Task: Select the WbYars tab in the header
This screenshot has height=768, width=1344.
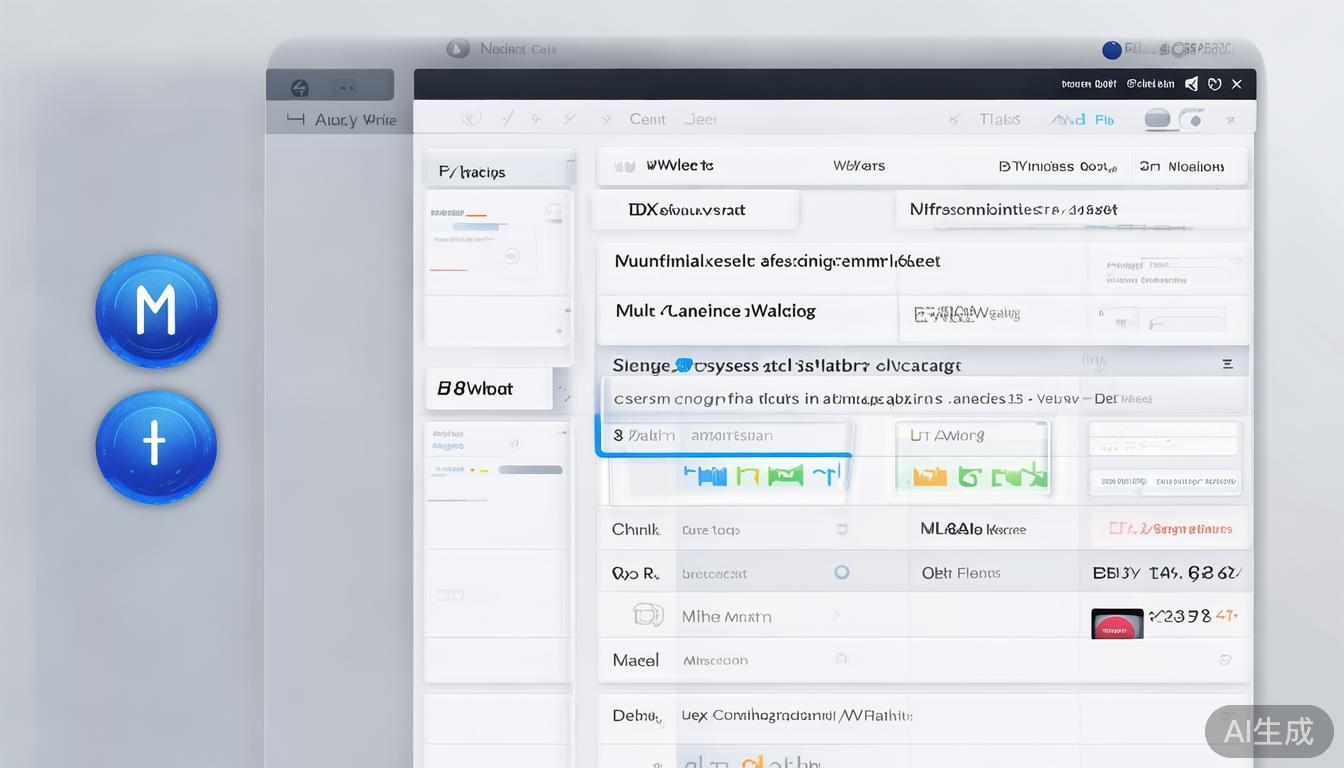Action: [858, 166]
